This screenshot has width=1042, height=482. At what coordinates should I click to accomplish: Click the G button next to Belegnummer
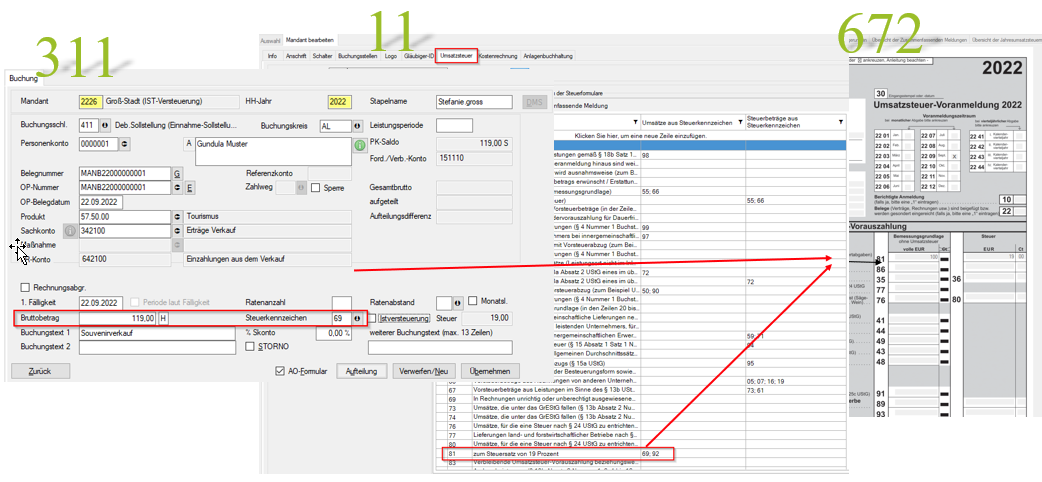177,173
